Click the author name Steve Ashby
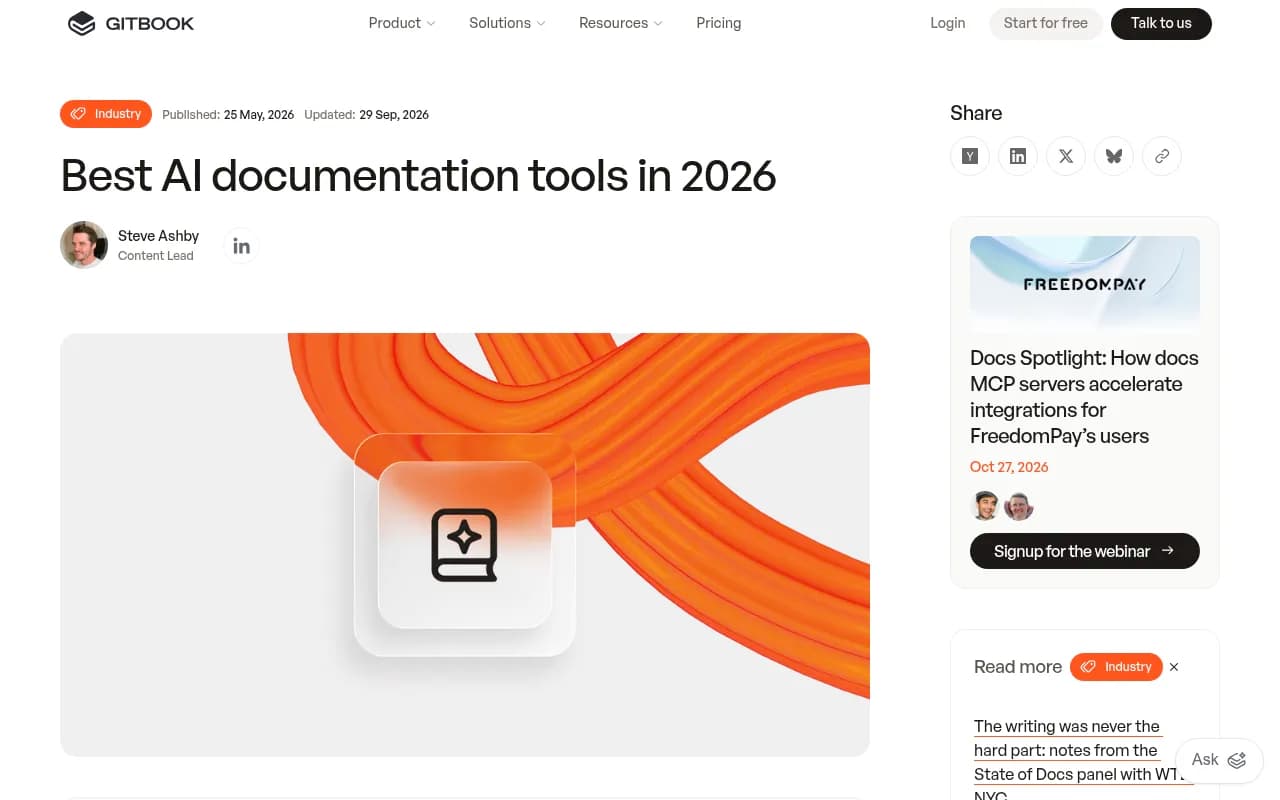 158,236
